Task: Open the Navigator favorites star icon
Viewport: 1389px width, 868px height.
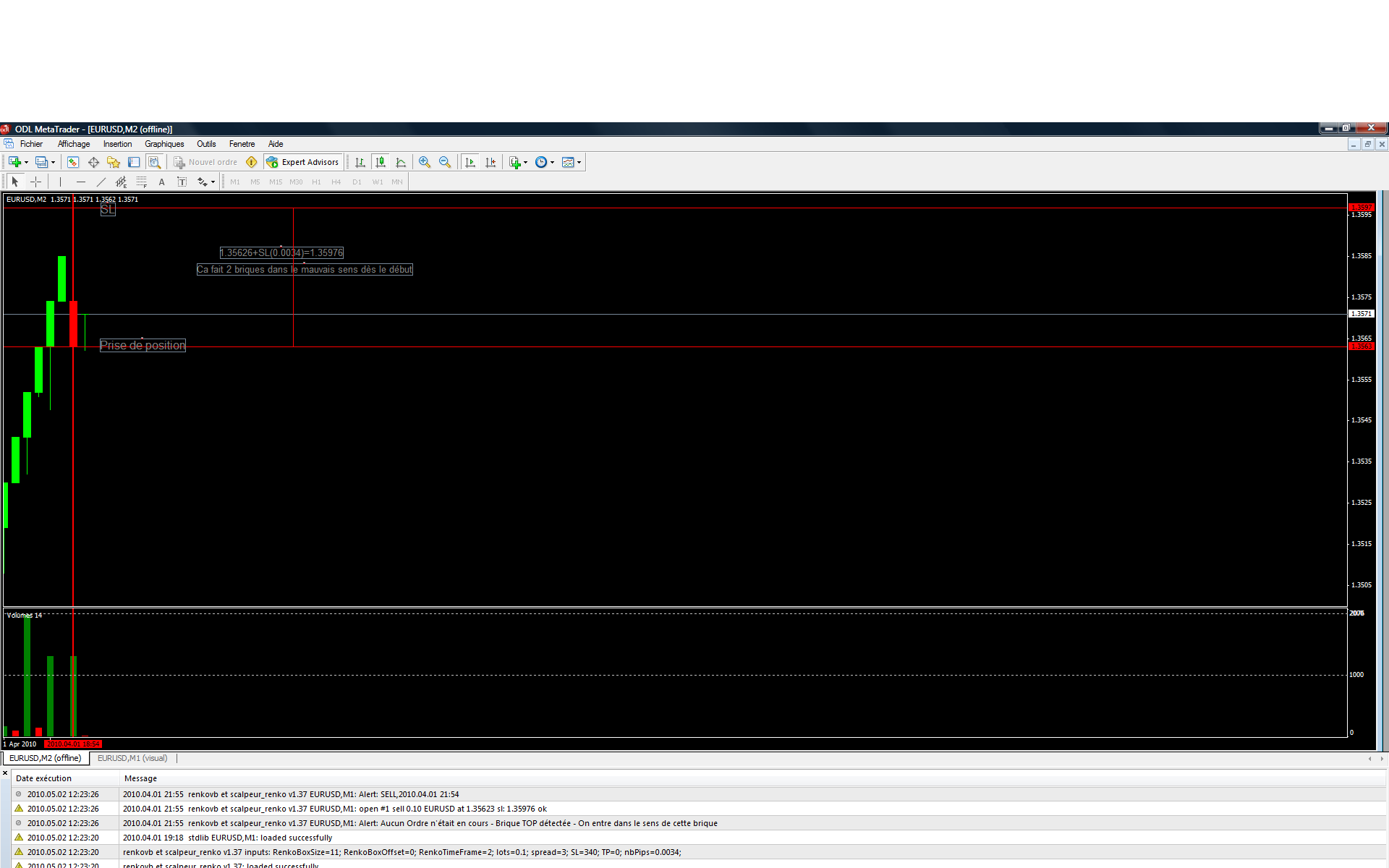Action: click(x=114, y=162)
